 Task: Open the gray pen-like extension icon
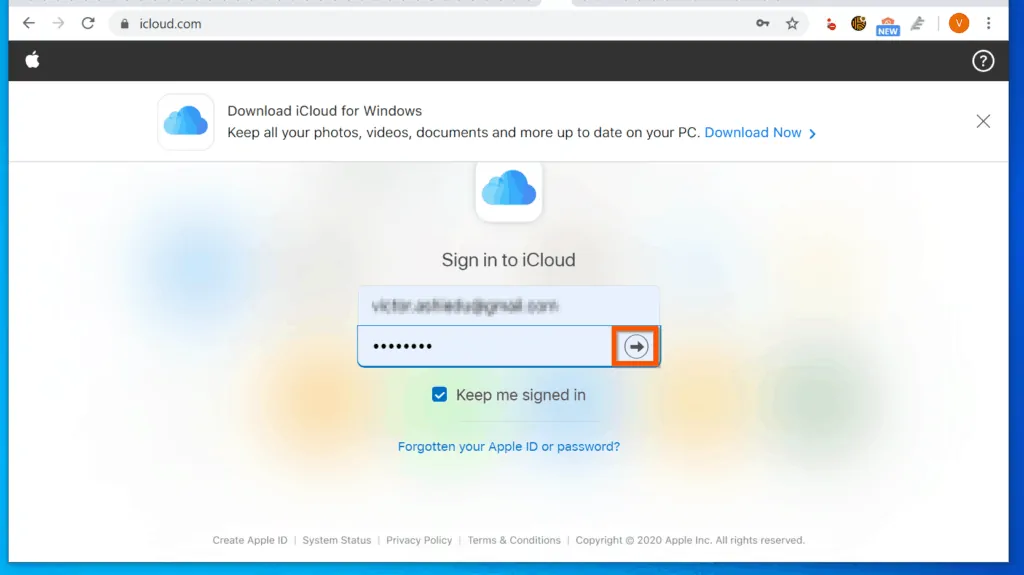pos(918,24)
